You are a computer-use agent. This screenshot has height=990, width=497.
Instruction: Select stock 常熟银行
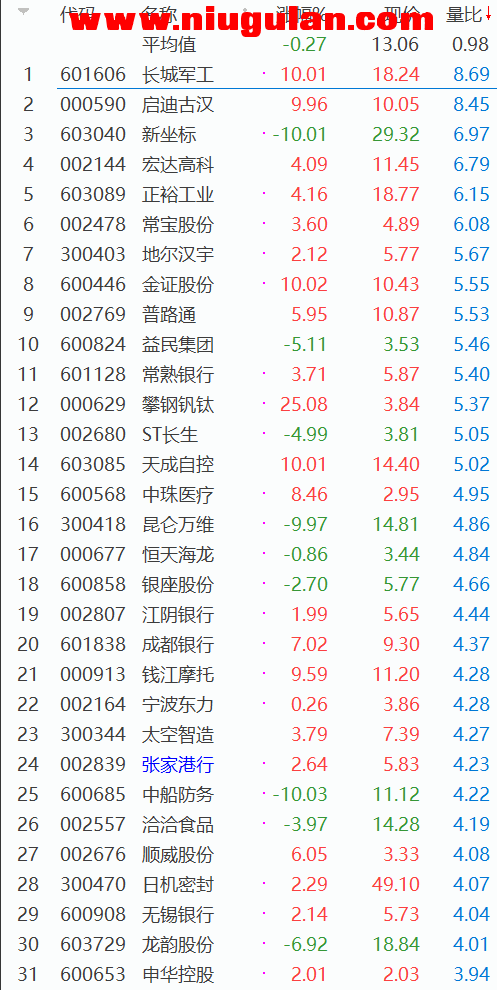178,374
